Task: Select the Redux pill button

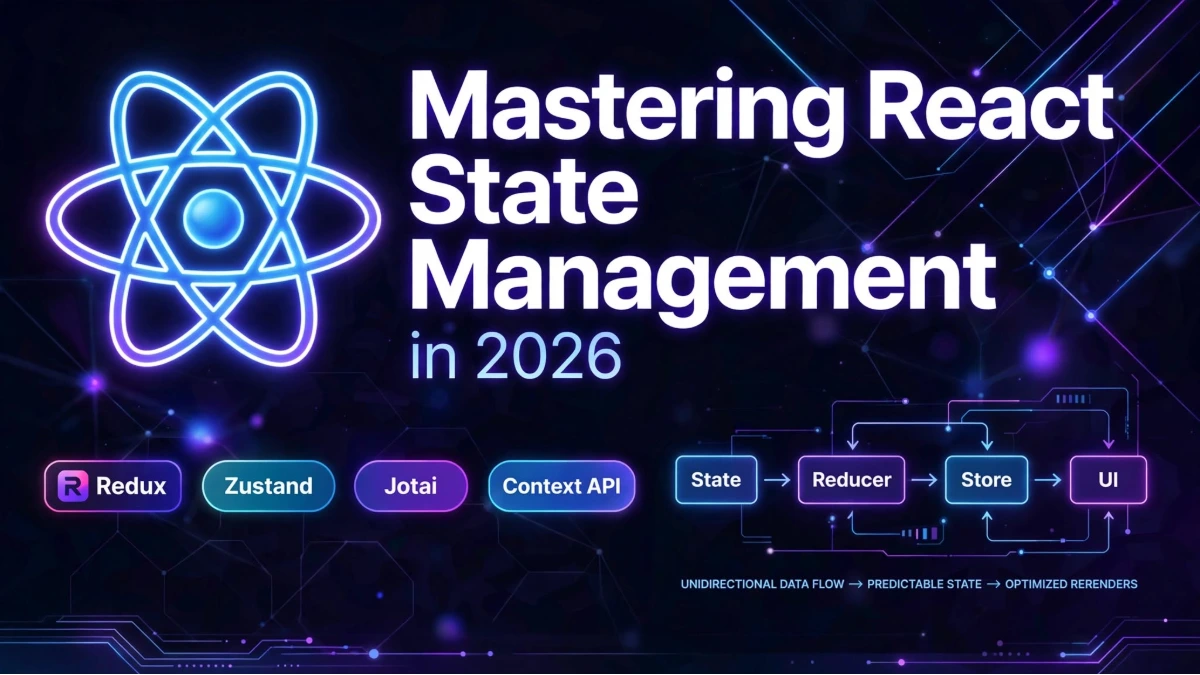Action: 113,487
